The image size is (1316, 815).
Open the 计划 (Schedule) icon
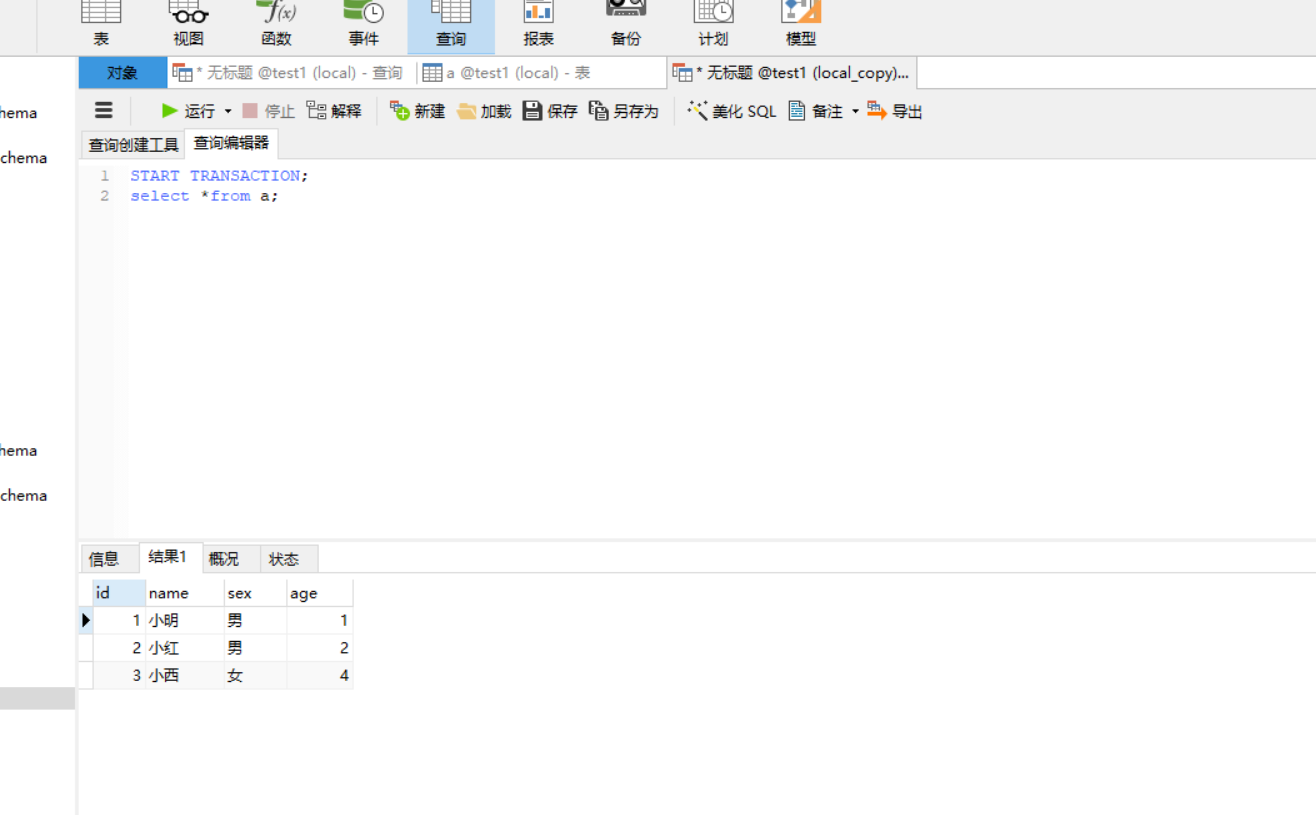(713, 25)
